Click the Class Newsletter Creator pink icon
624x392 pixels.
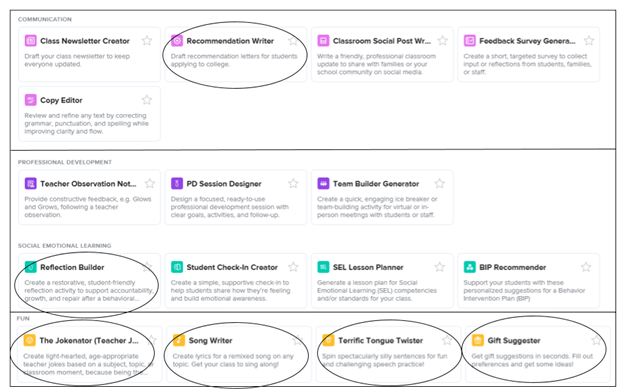[30, 41]
